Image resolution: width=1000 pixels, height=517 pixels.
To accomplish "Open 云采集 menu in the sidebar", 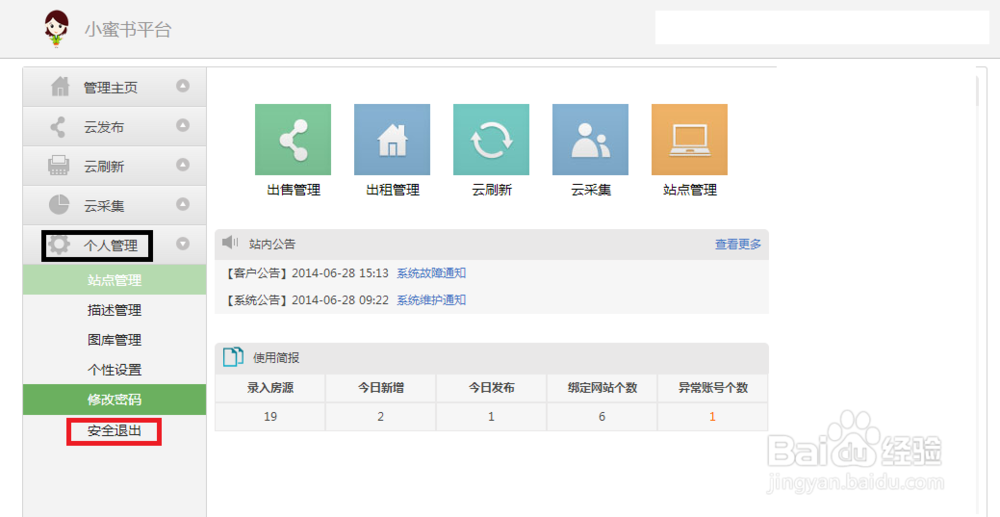I will pos(115,205).
